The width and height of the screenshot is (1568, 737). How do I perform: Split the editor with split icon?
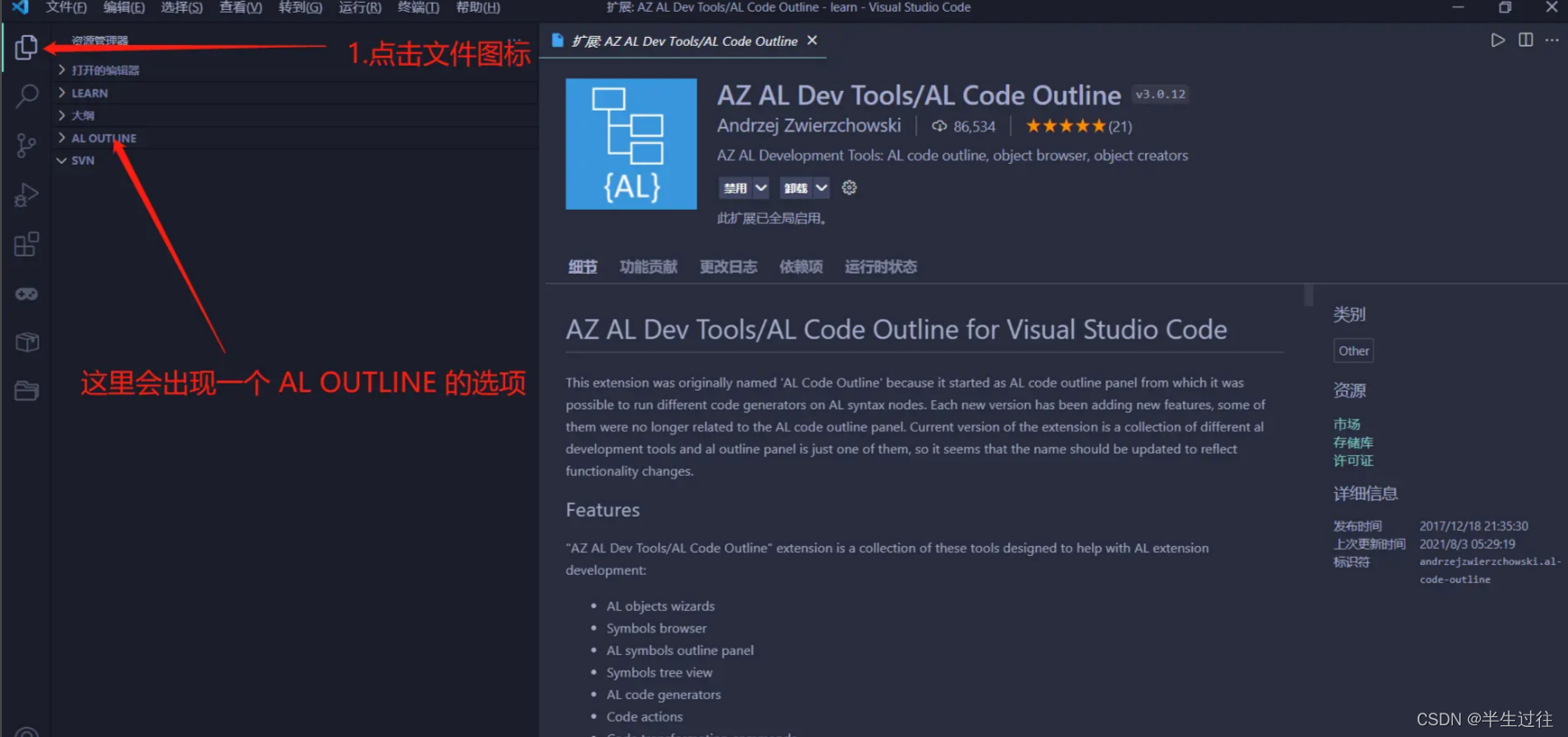(1526, 40)
